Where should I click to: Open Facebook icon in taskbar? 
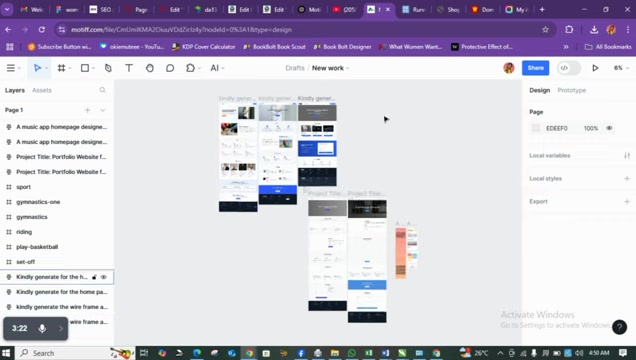[x=301, y=353]
